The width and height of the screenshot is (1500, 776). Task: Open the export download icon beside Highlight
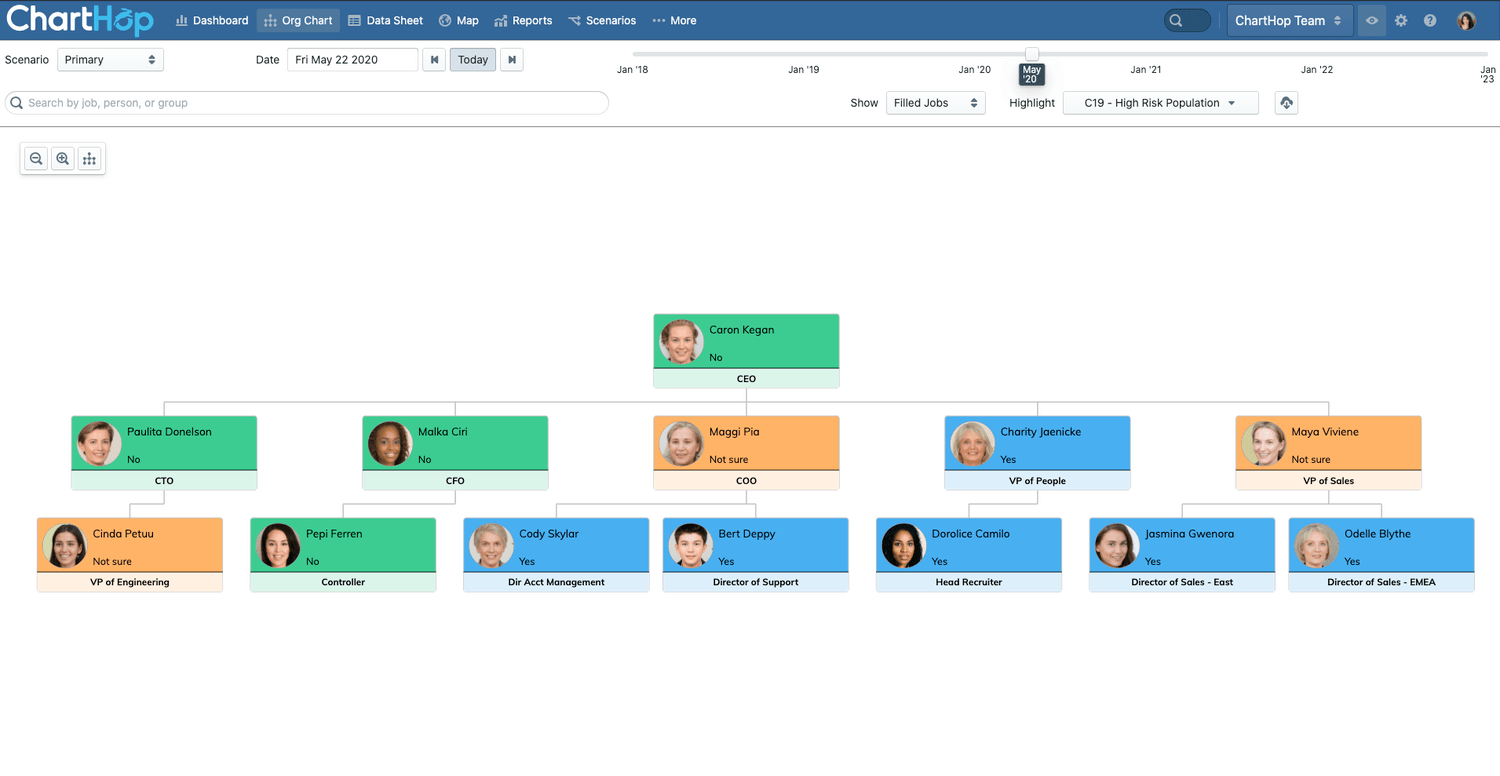(x=1286, y=102)
